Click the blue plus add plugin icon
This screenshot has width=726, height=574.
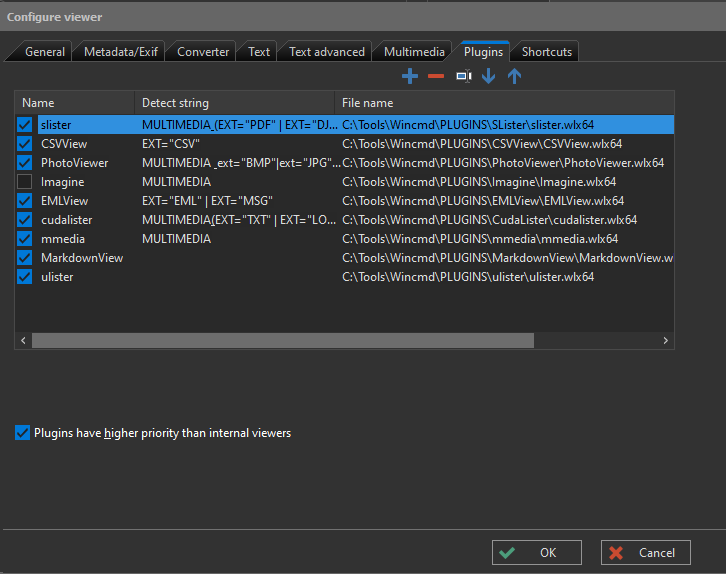(x=410, y=76)
